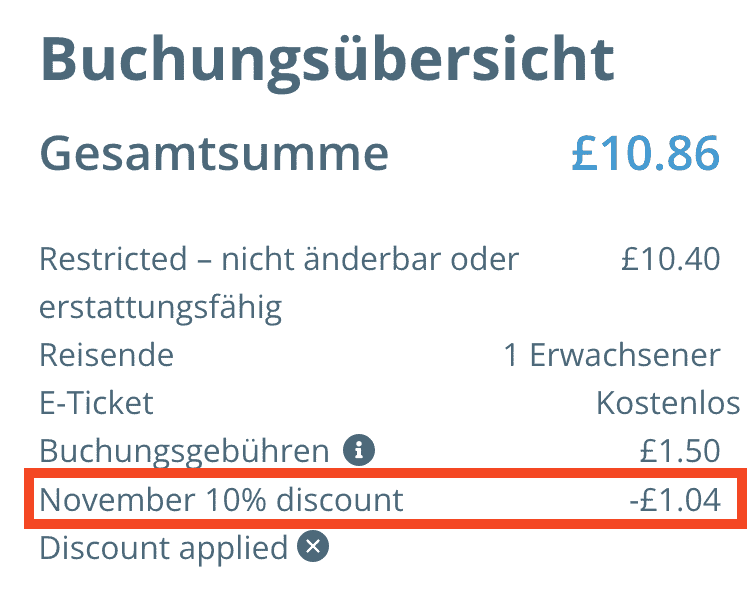Click the word 'erstattungsfähig'
This screenshot has height=604, width=752.
[x=160, y=307]
